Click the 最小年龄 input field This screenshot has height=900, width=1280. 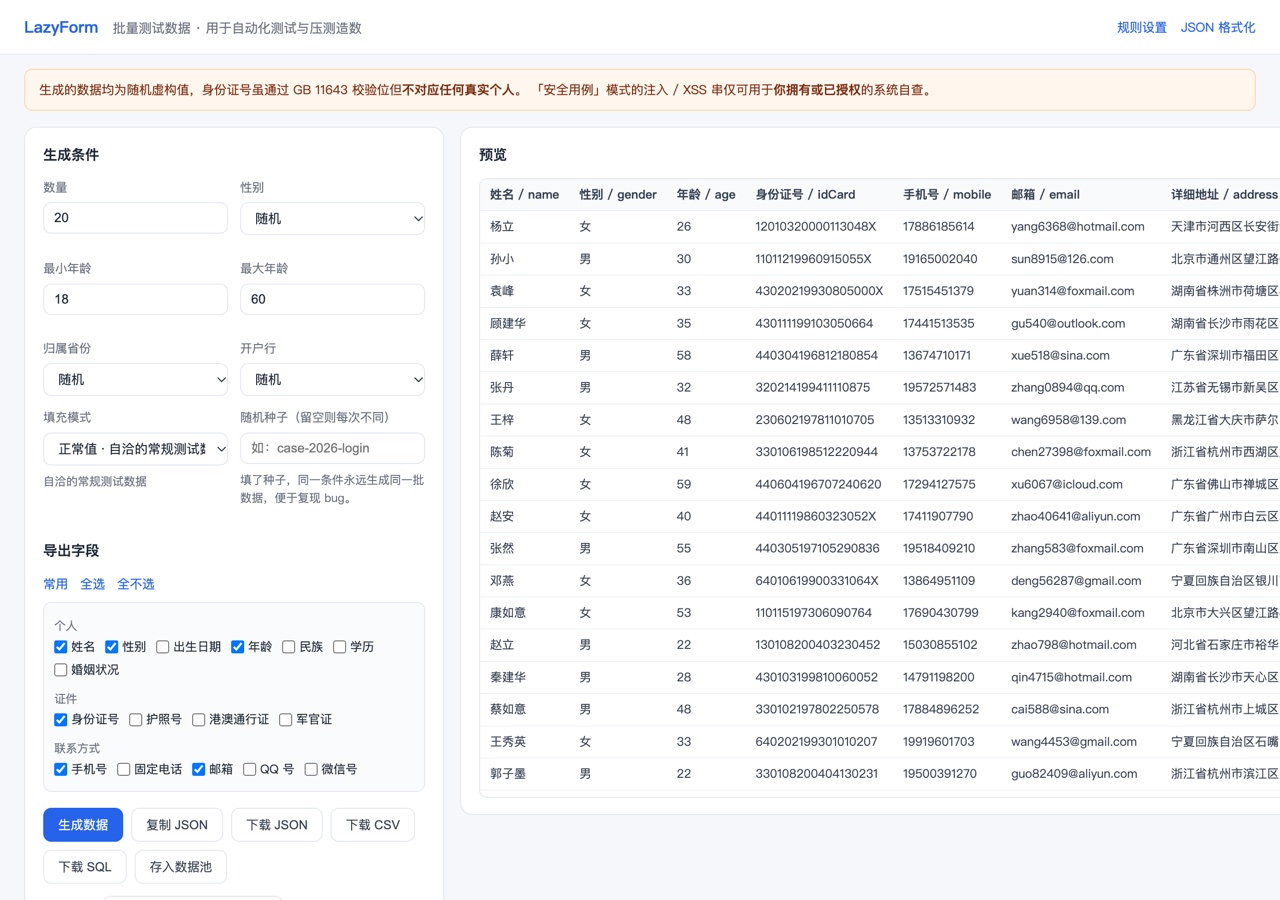click(x=136, y=299)
